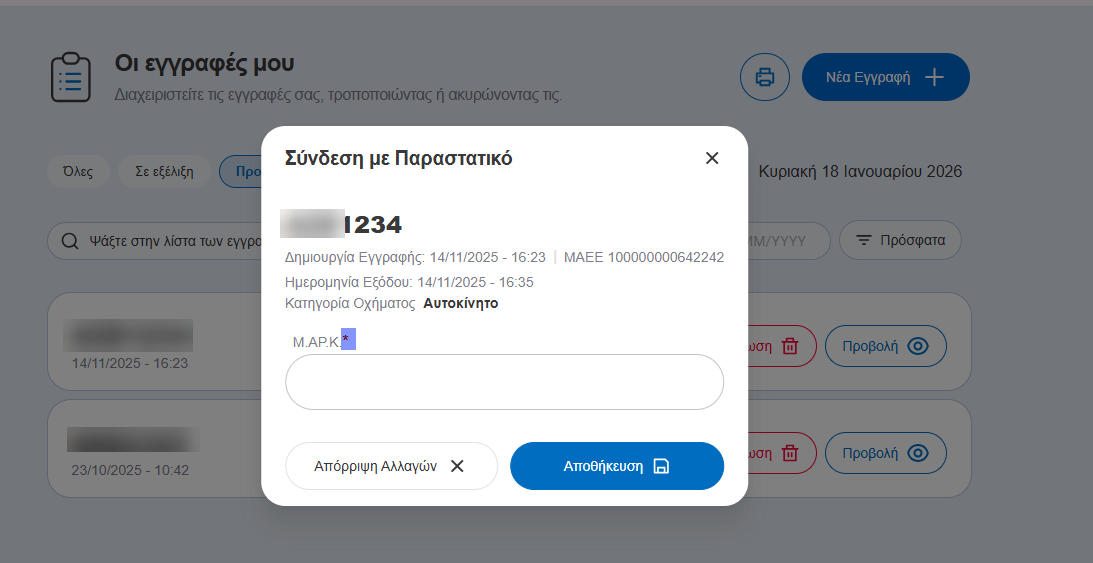Click the magnifier search icon
Viewport: 1093px width, 563px height.
coord(70,241)
